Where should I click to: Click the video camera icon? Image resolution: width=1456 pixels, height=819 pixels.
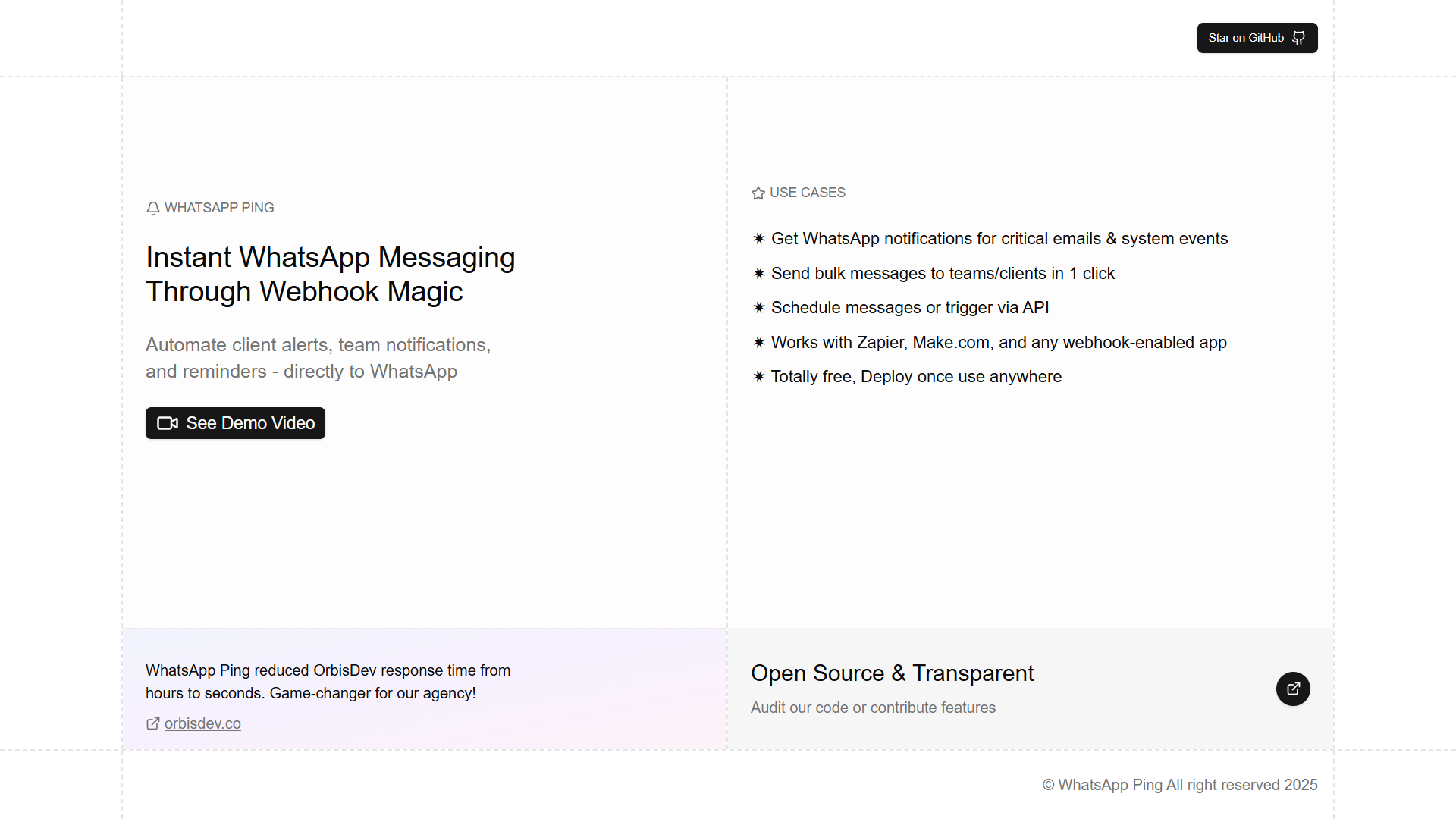[x=168, y=423]
